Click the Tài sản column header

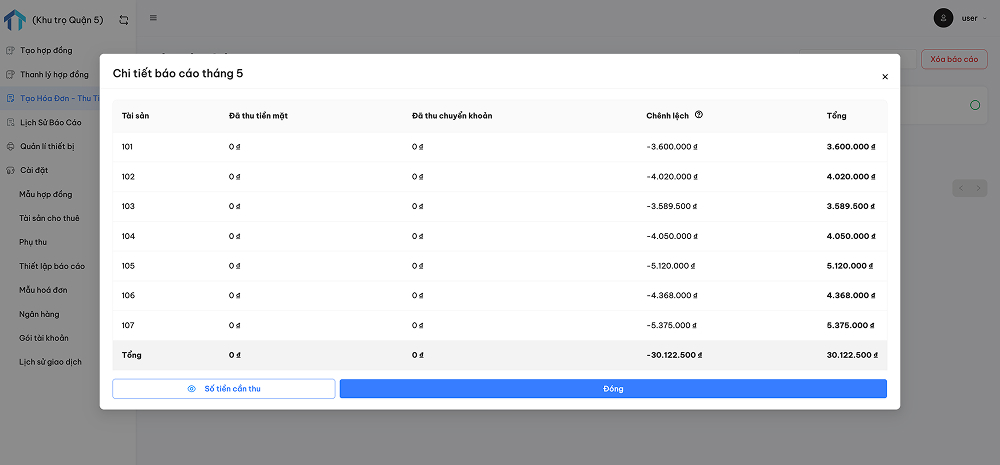136,115
